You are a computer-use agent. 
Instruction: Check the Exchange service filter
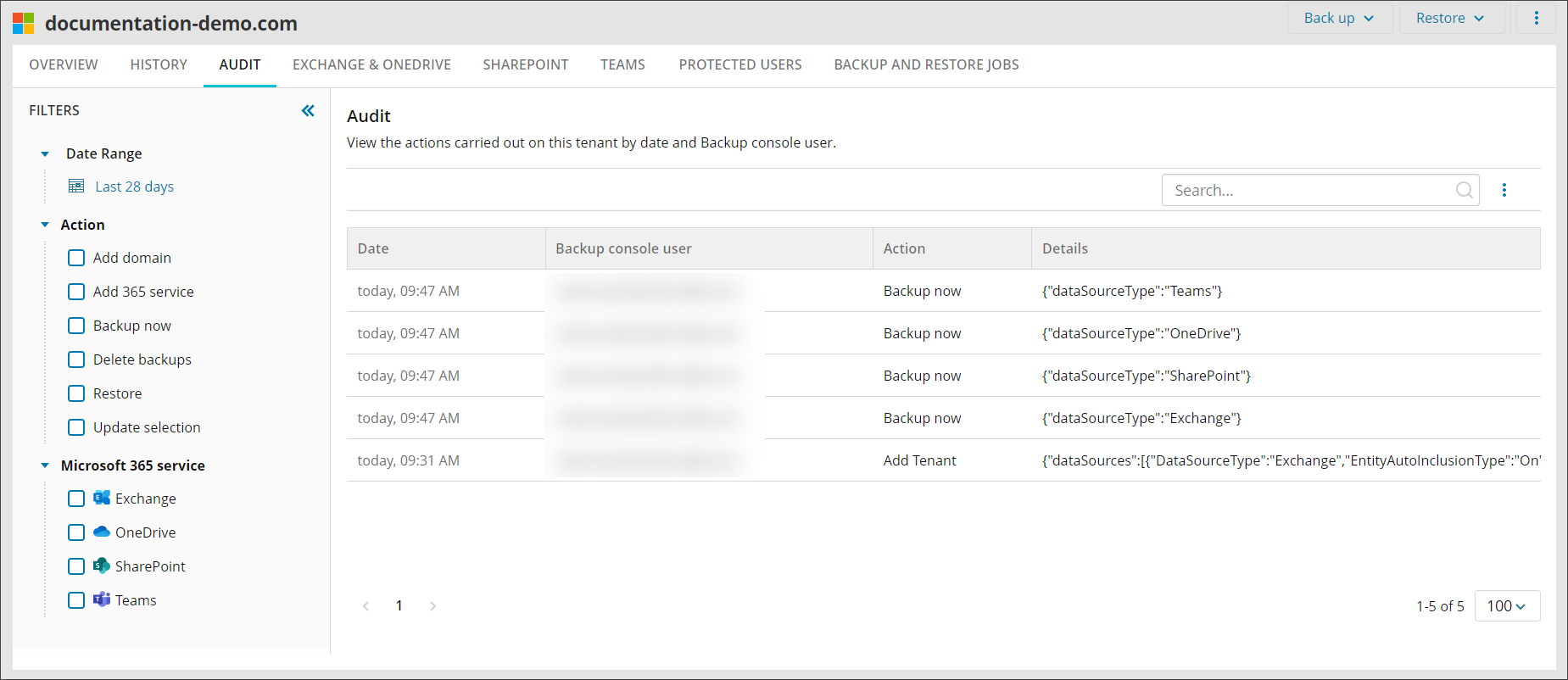[x=76, y=499]
